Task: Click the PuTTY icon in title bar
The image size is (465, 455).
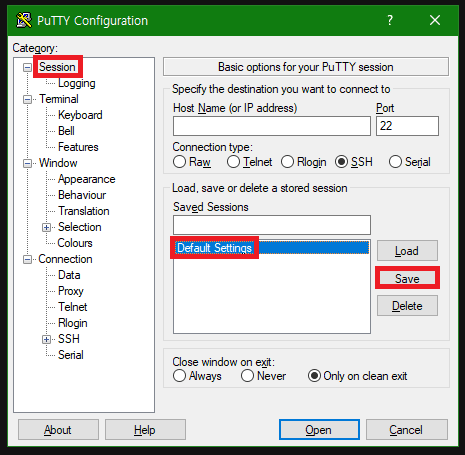Action: tap(24, 20)
